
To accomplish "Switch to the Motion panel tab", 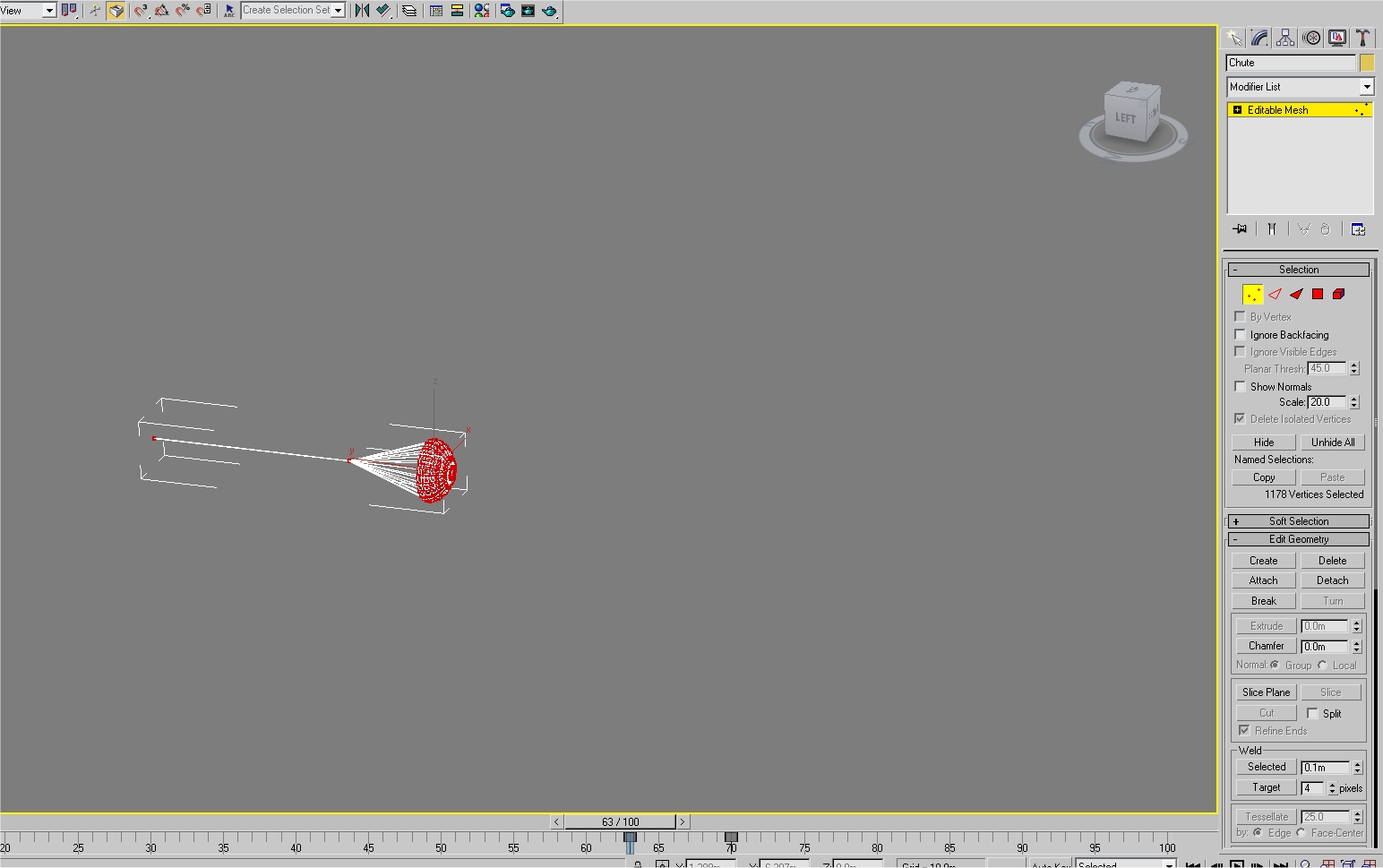I will [1311, 38].
